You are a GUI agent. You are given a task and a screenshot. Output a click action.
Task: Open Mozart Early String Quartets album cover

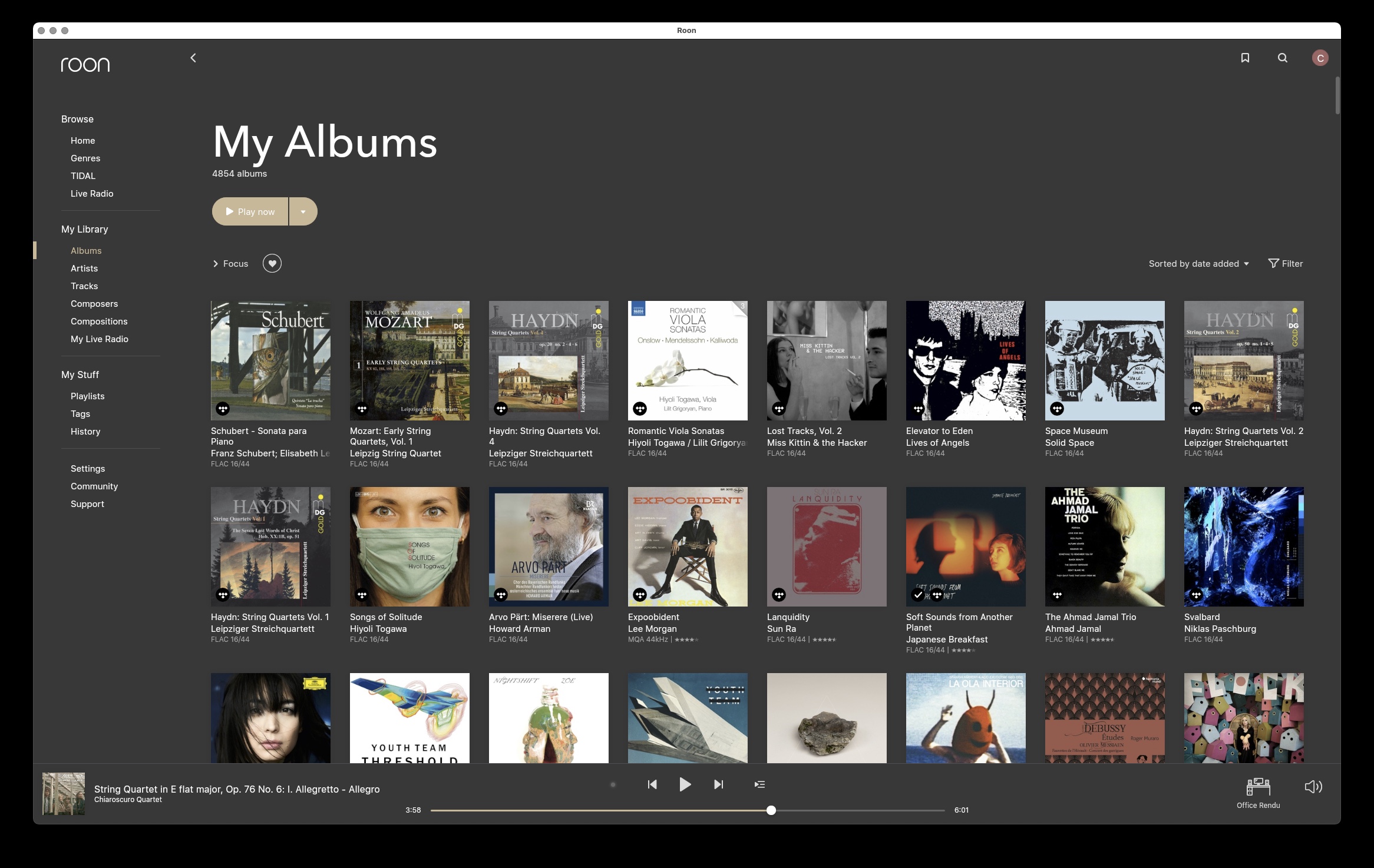point(409,360)
